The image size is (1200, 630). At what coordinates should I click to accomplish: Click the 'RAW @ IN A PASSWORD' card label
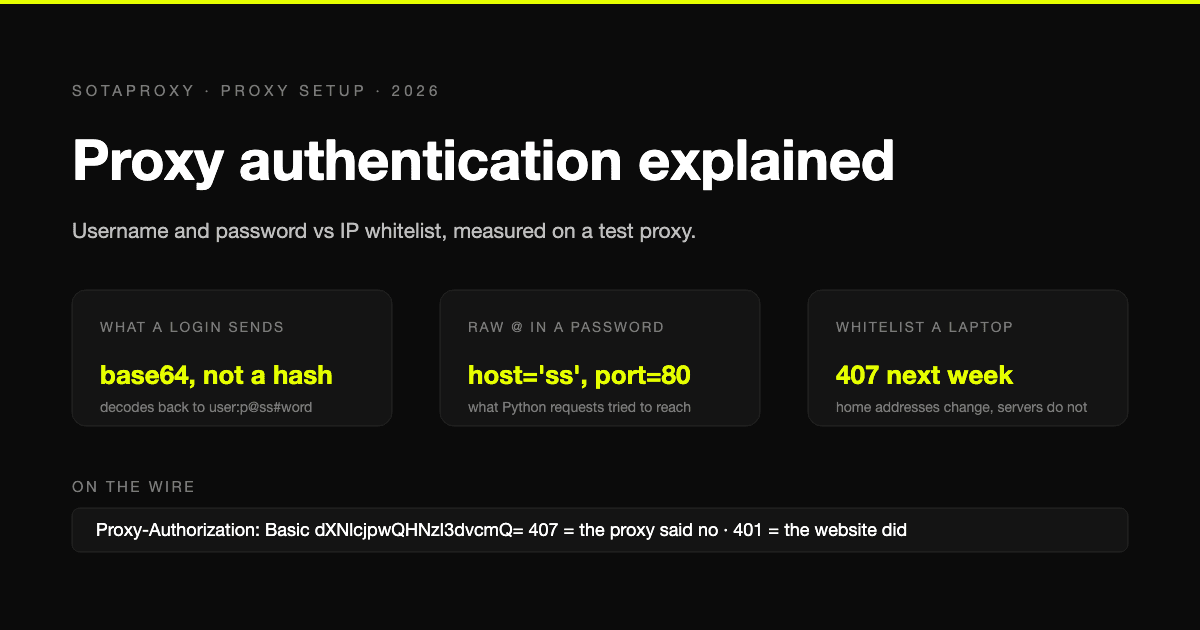566,327
